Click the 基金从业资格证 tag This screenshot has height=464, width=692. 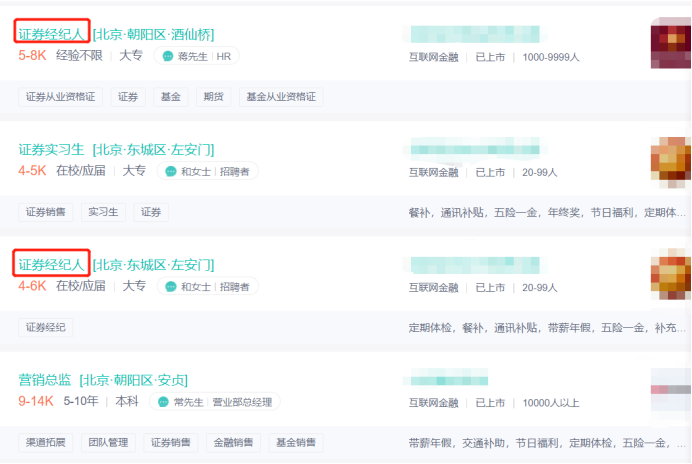click(x=281, y=97)
